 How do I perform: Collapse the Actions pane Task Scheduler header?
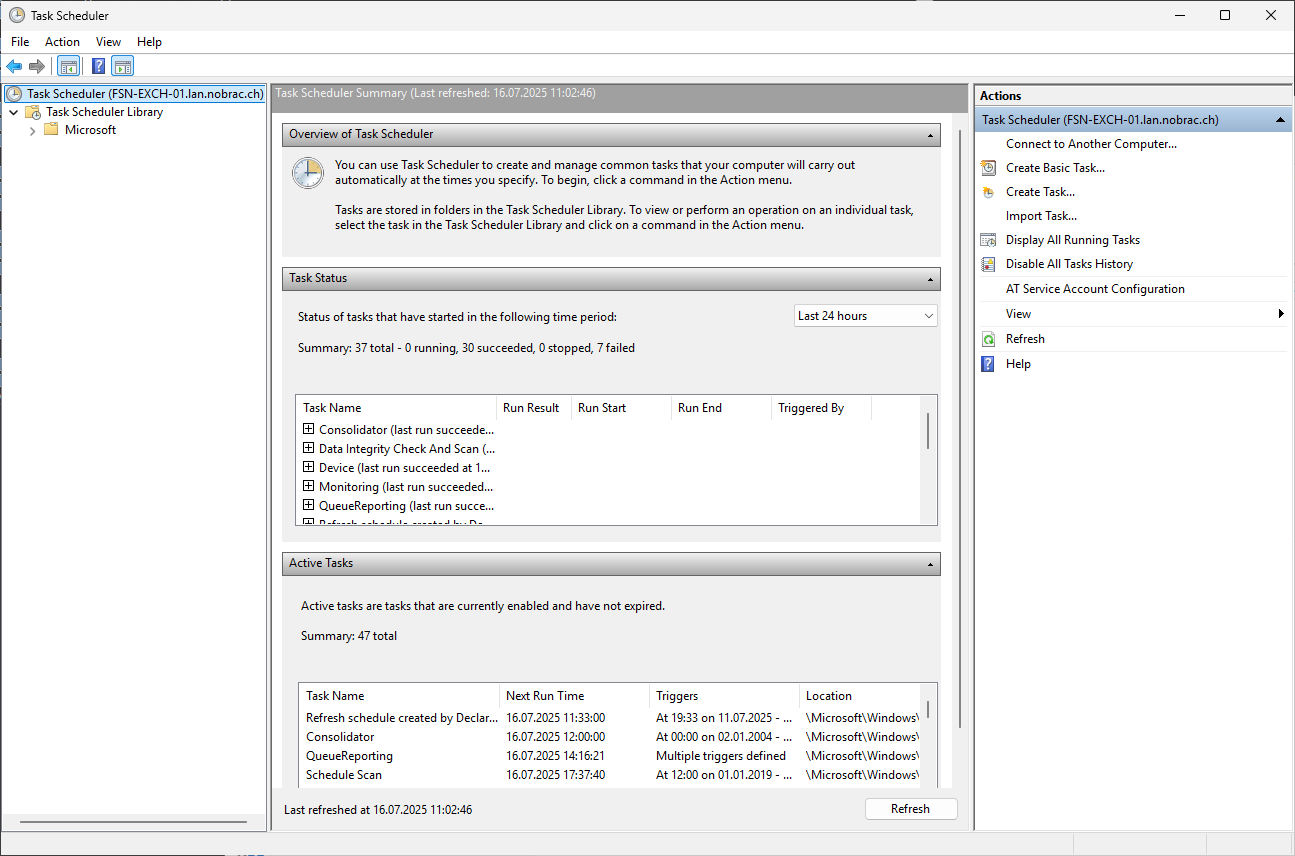[x=1279, y=120]
